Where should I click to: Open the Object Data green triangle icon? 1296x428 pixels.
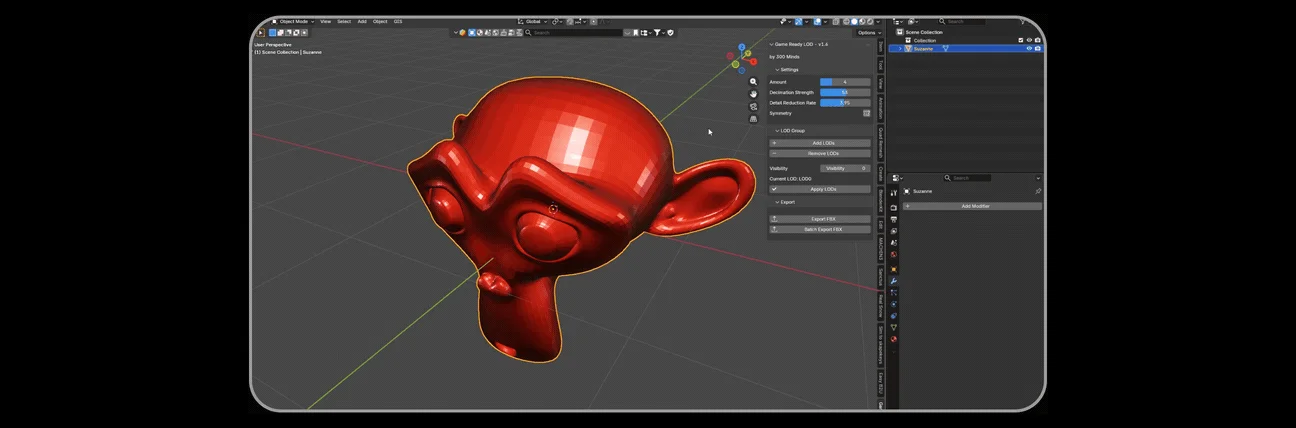point(893,327)
